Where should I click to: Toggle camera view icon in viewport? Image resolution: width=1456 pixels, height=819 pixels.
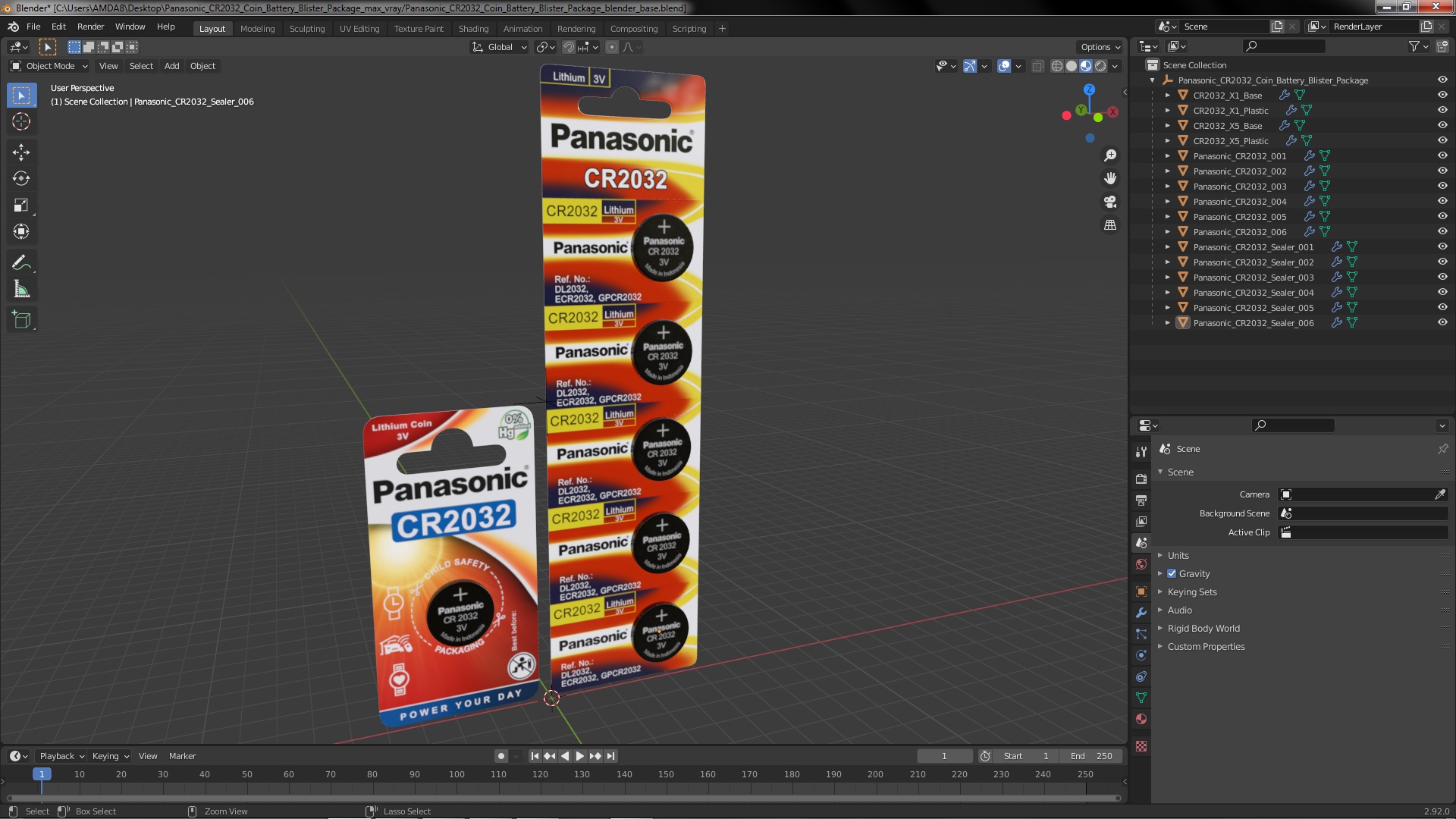point(1110,202)
